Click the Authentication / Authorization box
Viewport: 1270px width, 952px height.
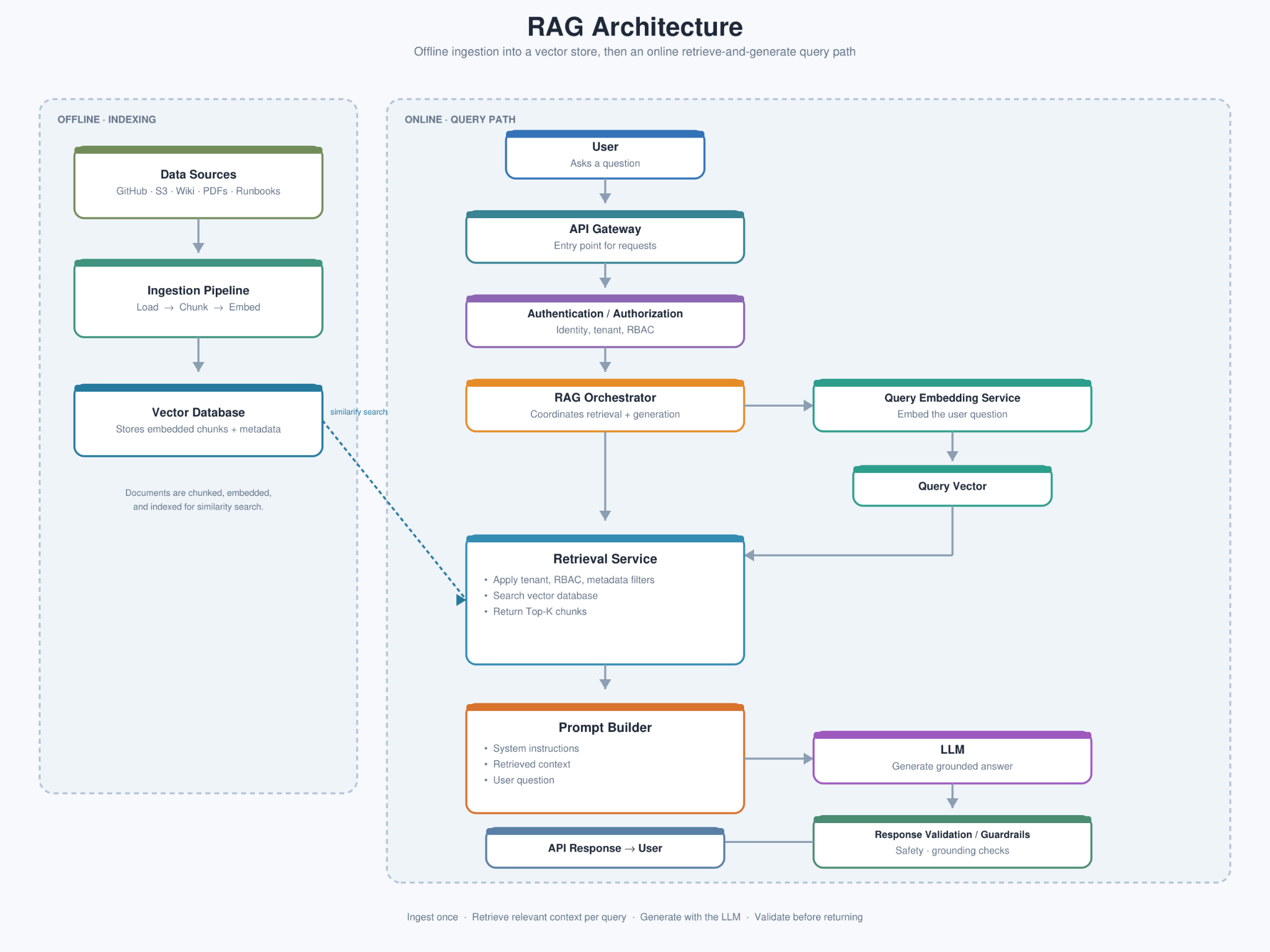(x=605, y=321)
